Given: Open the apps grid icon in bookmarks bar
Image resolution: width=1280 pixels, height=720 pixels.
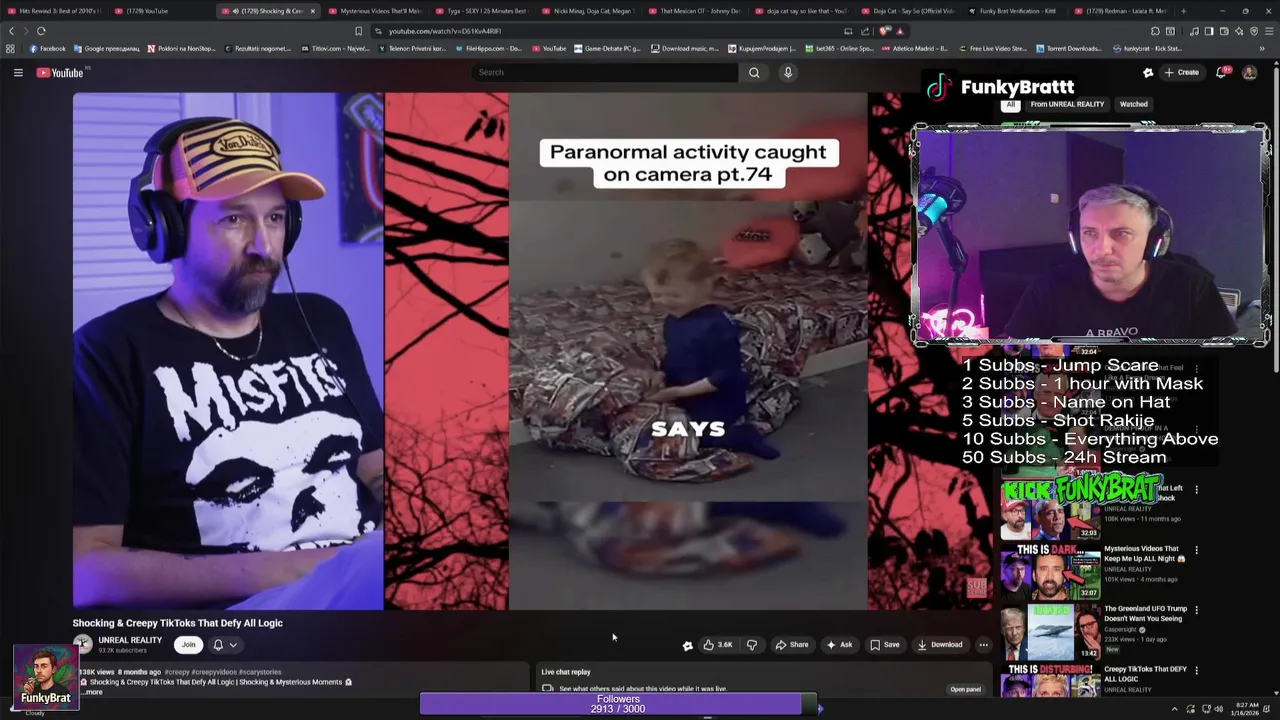Looking at the screenshot, I should [10, 48].
